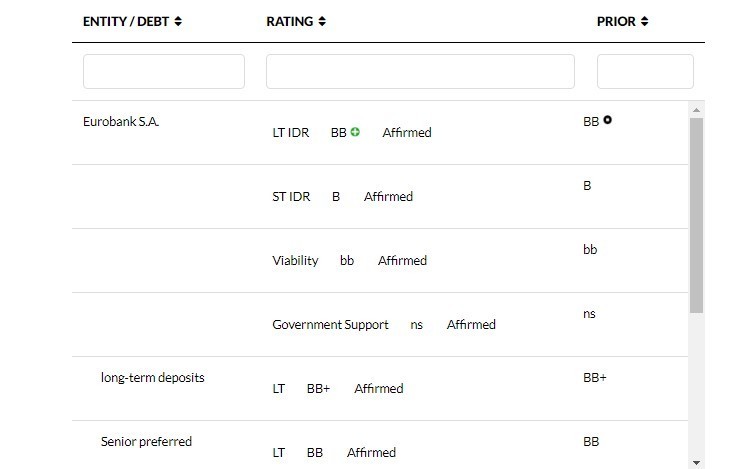Screen dimensions: 755x469
Task: Click the Viability rating row
Action: 295,261
